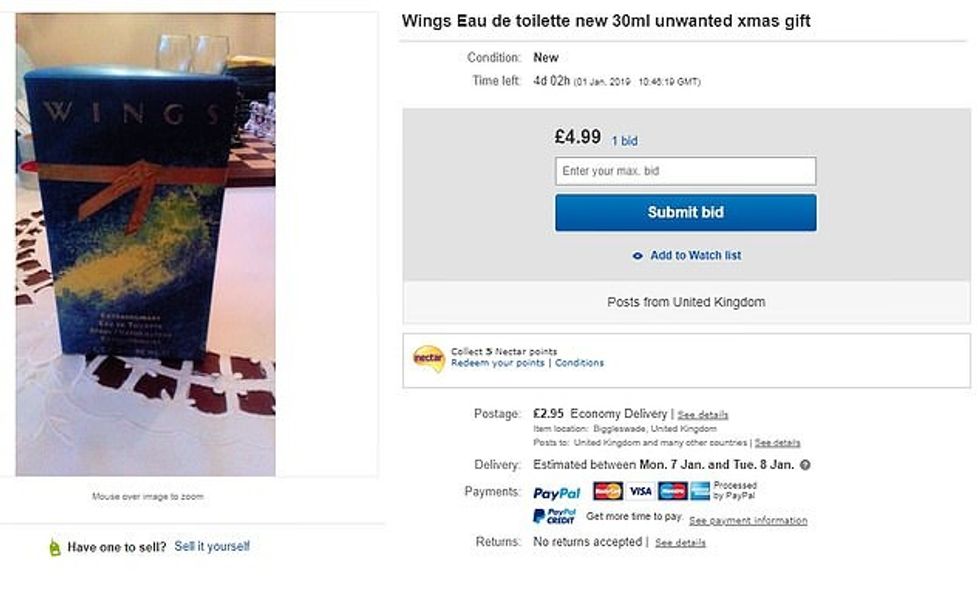The height and width of the screenshot is (594, 980).
Task: View See details for Economy Delivery postage
Action: coord(703,415)
